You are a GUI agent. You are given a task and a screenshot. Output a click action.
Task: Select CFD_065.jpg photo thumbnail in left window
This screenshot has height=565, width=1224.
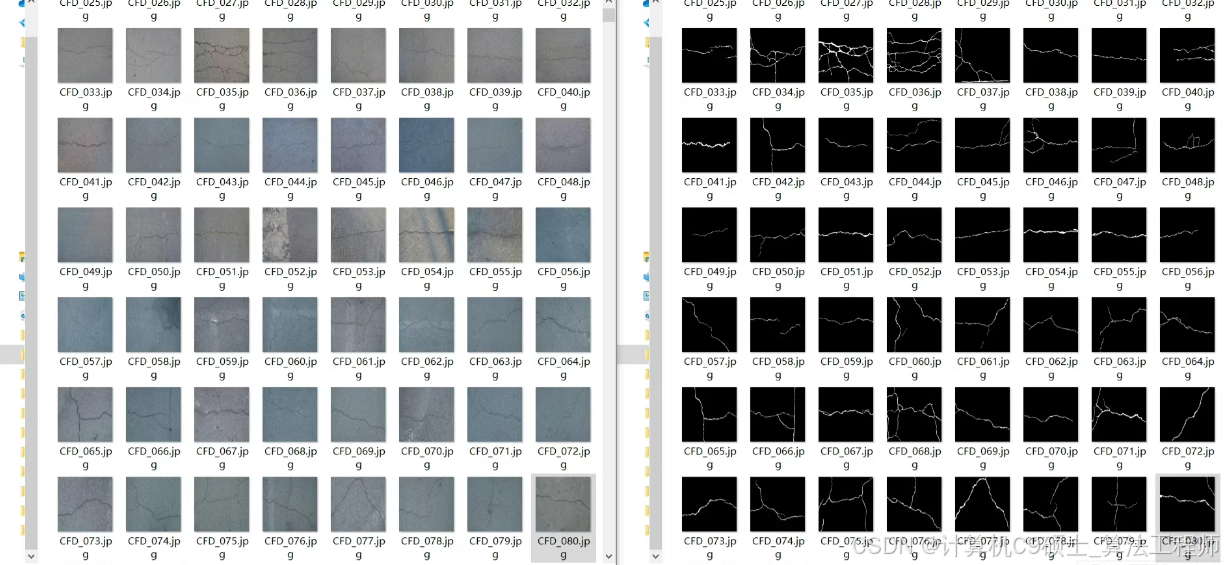coord(85,414)
